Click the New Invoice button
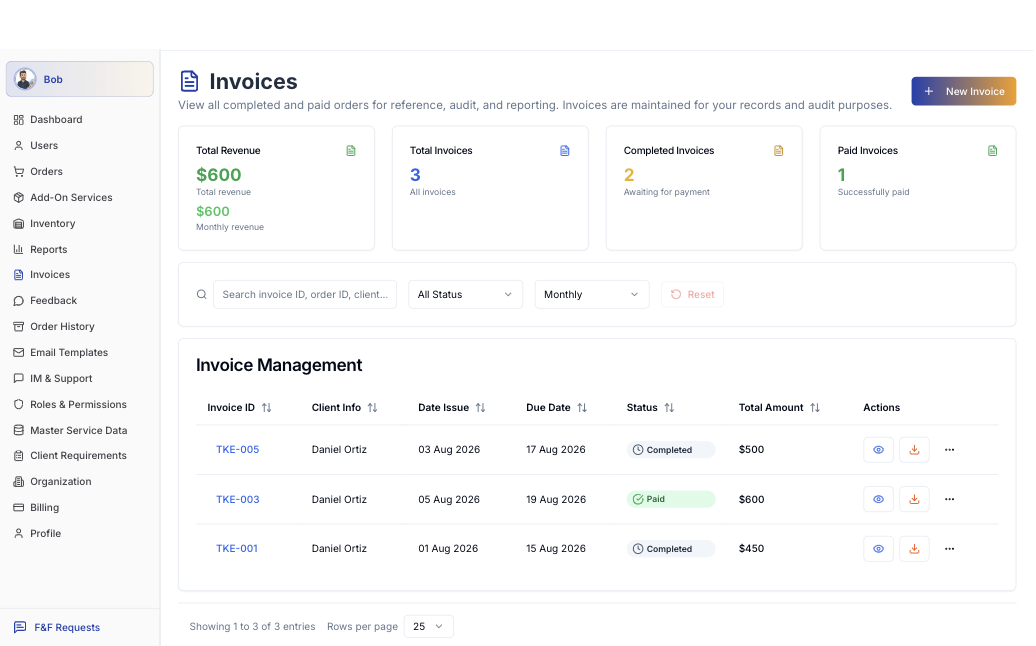The width and height of the screenshot is (1036, 646). (963, 91)
